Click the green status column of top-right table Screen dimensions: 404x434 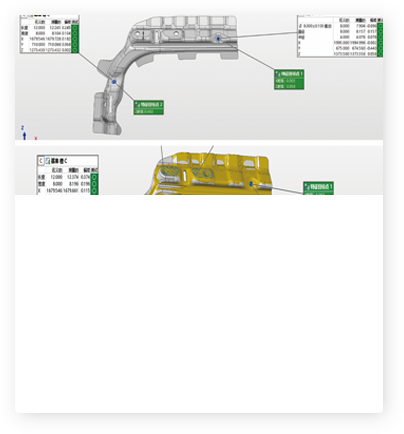[x=380, y=40]
